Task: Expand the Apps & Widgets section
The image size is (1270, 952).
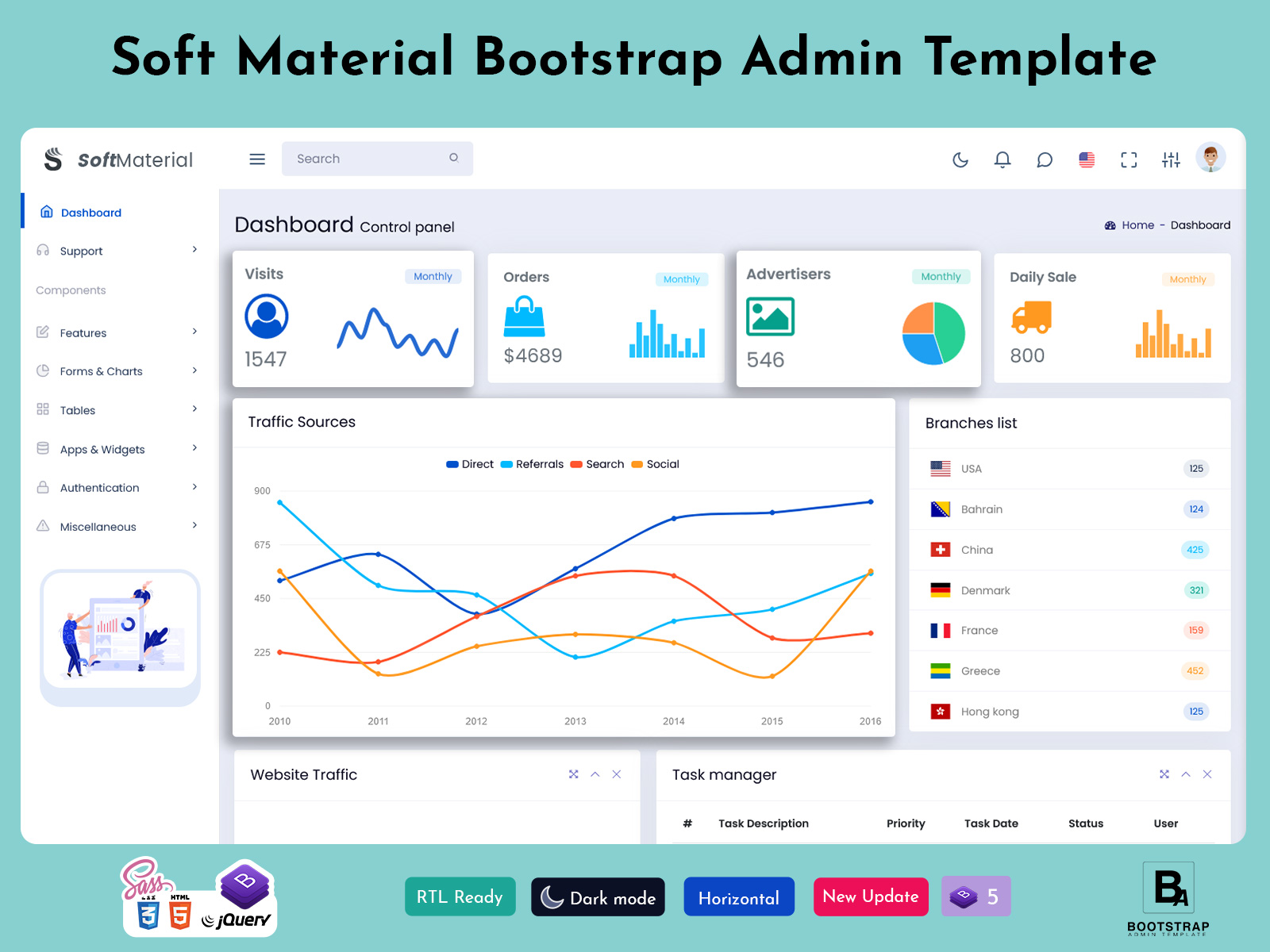Action: click(102, 449)
